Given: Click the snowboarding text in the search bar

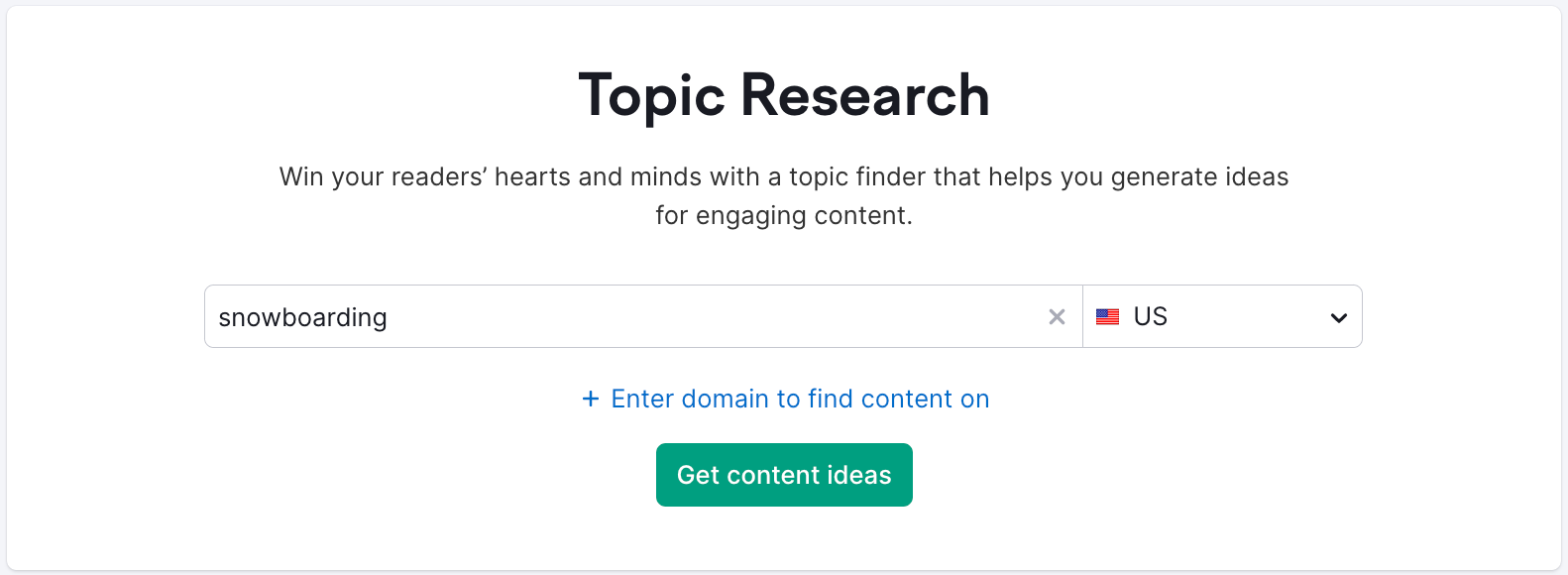Looking at the screenshot, I should 302,317.
